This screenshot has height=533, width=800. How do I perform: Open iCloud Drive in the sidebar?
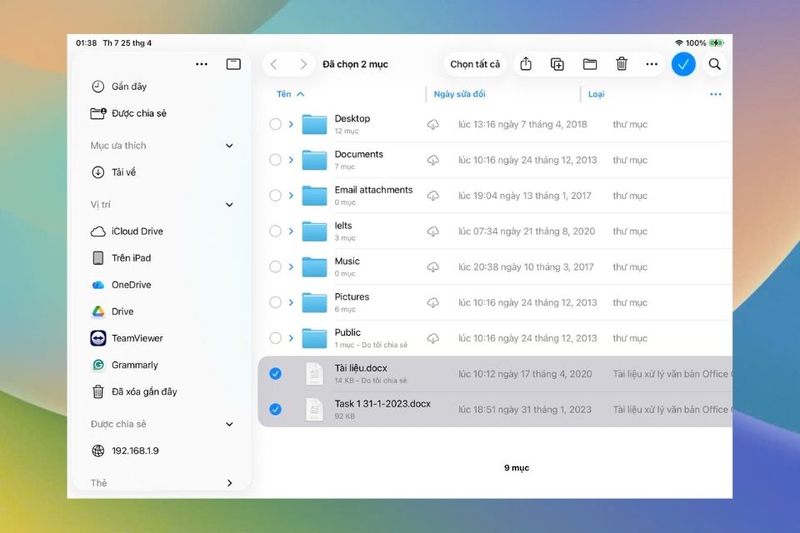(x=127, y=232)
